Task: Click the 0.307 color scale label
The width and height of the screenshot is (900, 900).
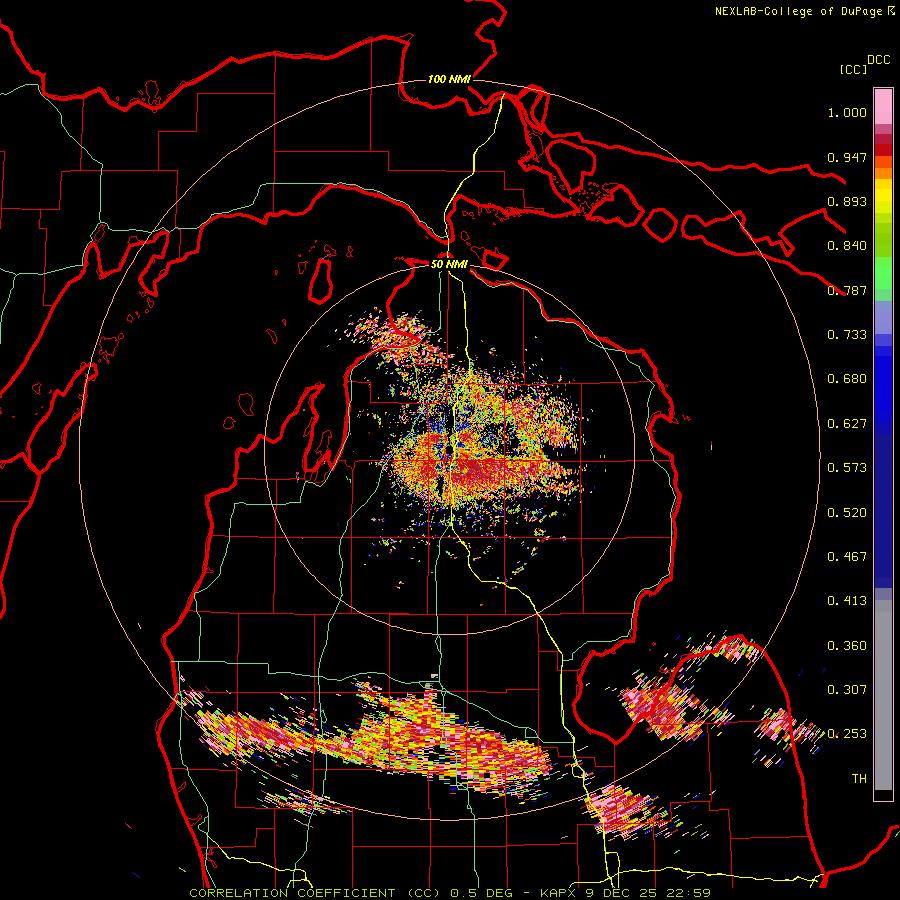Action: coord(847,690)
